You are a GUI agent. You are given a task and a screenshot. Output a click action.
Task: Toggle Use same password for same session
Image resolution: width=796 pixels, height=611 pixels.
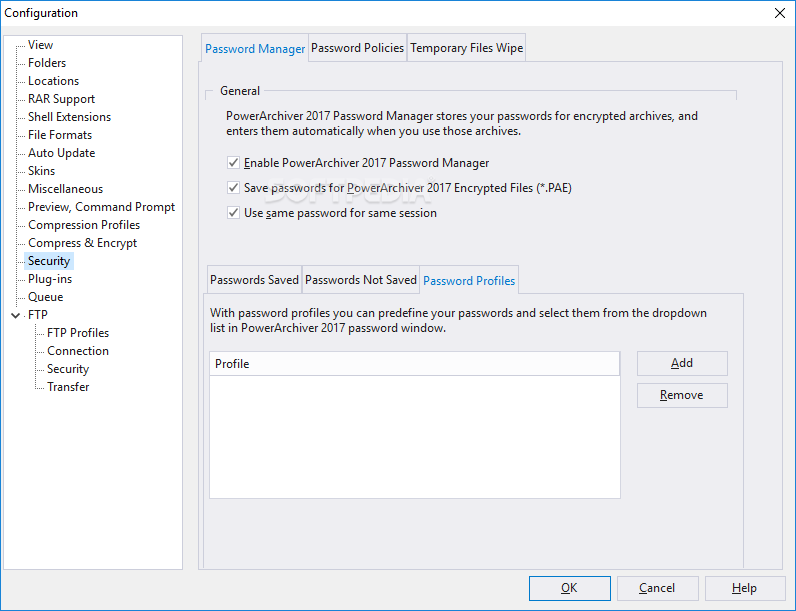(234, 213)
